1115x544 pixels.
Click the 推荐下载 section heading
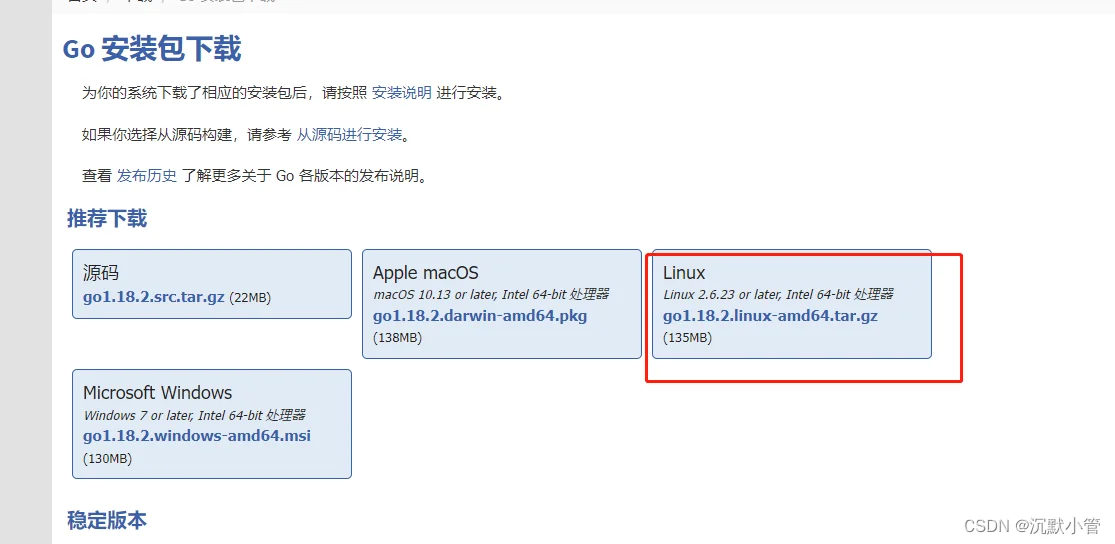click(x=107, y=218)
